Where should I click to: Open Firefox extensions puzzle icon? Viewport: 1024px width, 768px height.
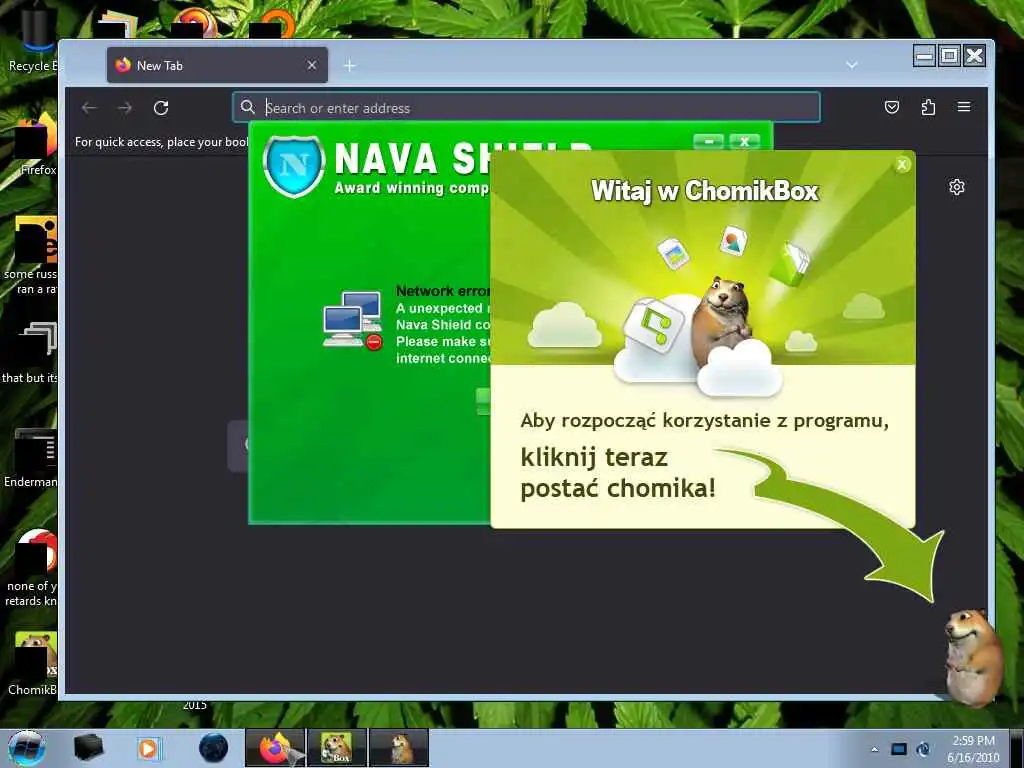928,107
